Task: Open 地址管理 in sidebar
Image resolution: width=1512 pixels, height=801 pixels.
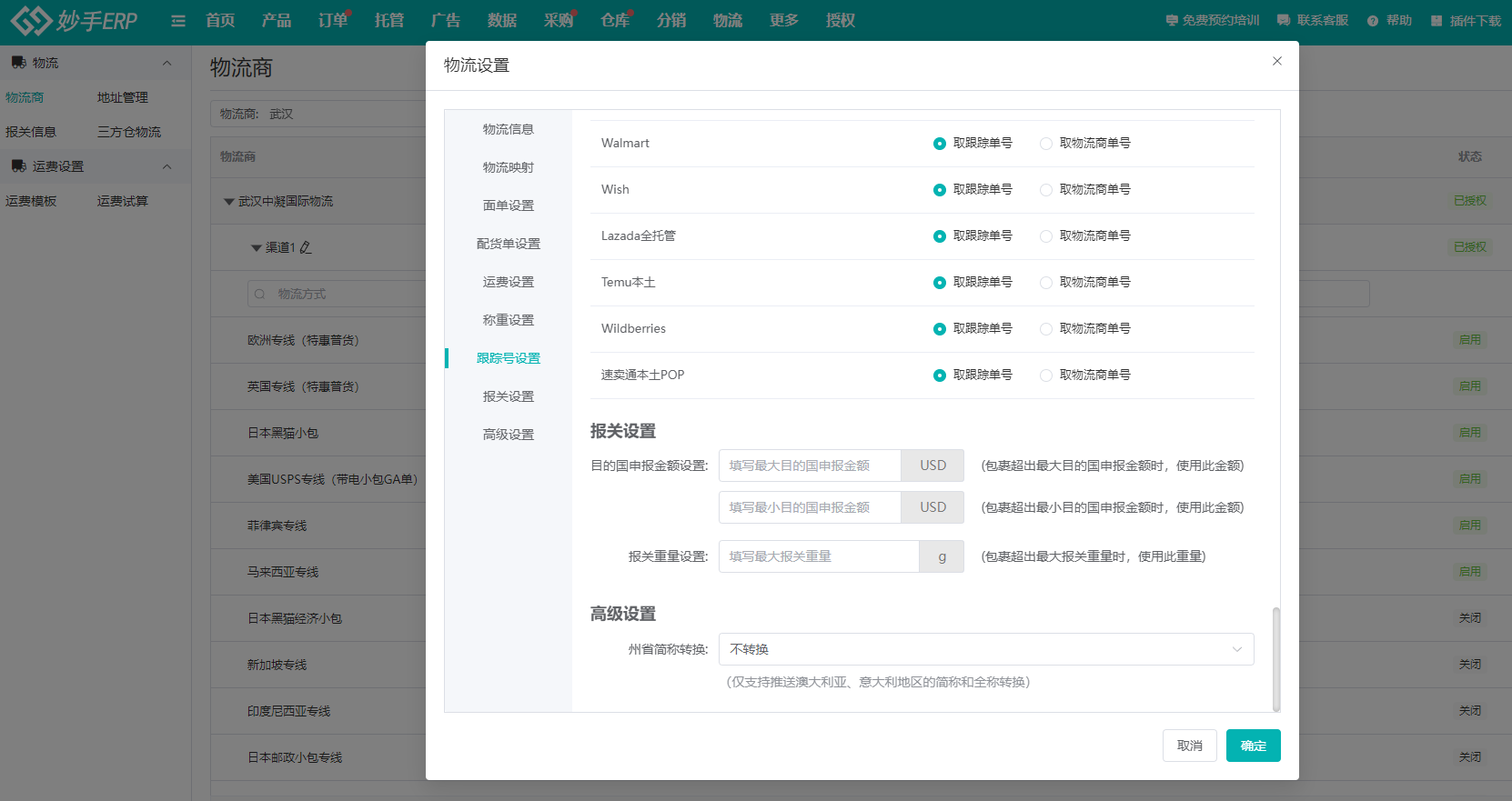Action: pyautogui.click(x=123, y=97)
